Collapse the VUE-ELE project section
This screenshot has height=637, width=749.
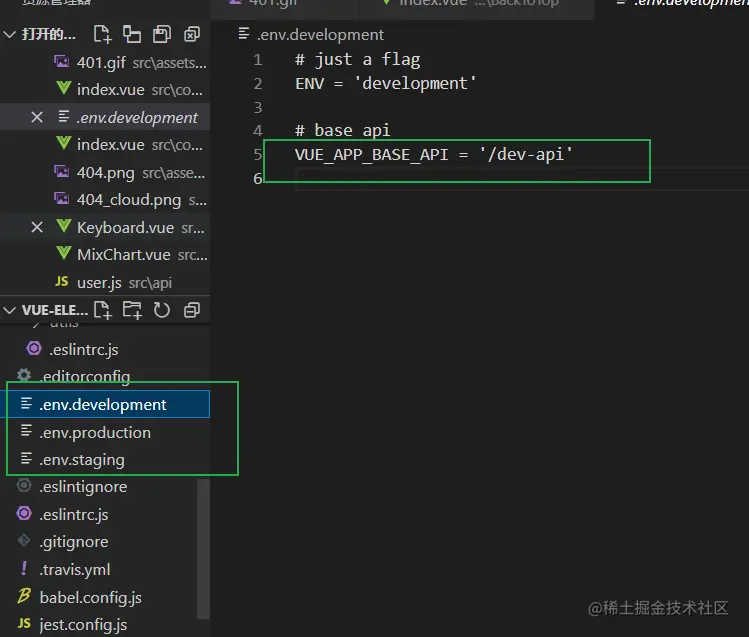10,310
